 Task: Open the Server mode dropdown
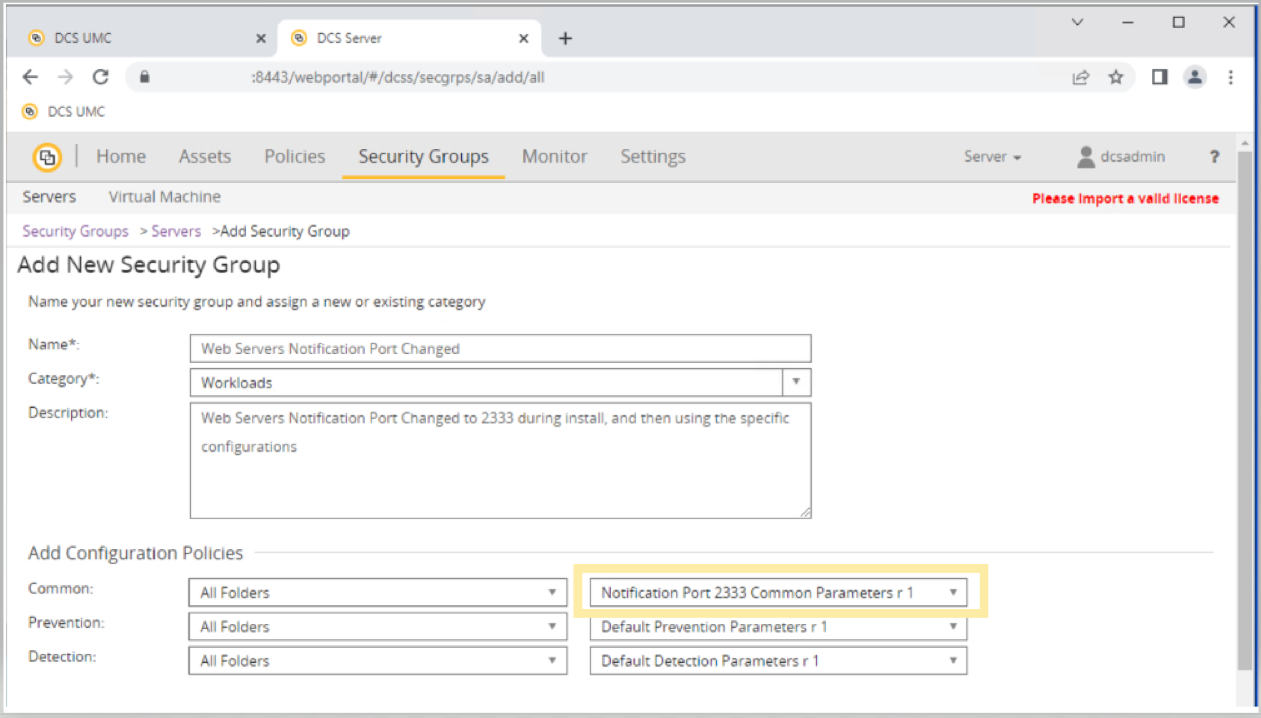tap(992, 157)
